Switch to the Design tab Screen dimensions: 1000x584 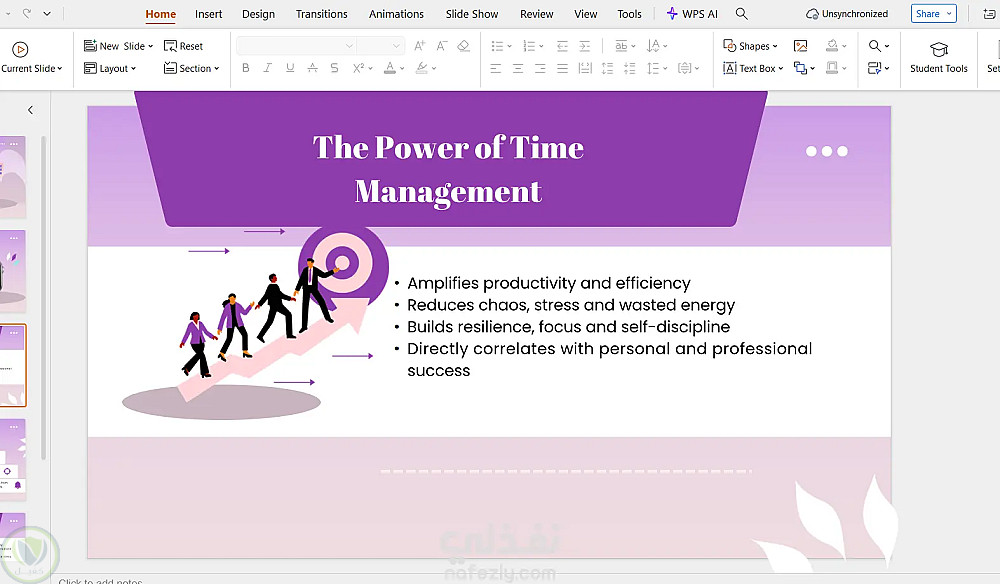pos(258,14)
